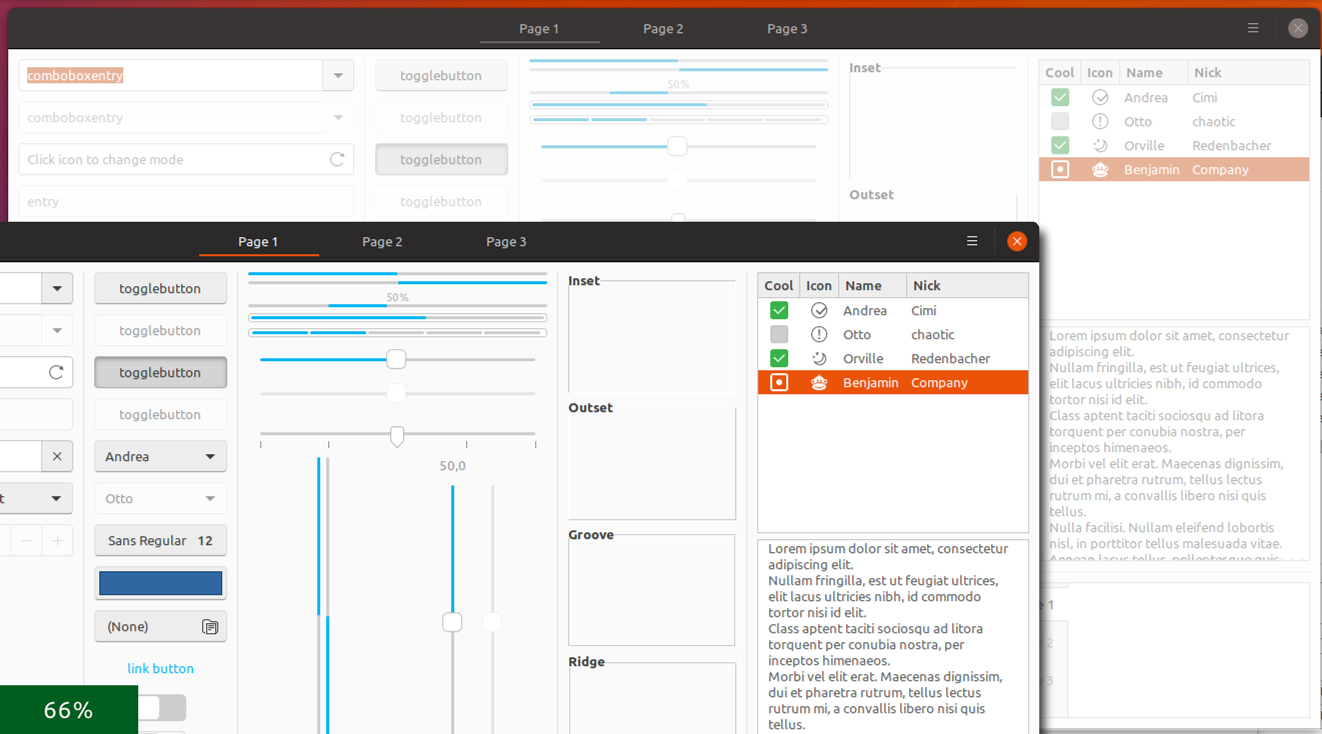
Task: Click the file icon on (None) button
Action: coord(210,627)
